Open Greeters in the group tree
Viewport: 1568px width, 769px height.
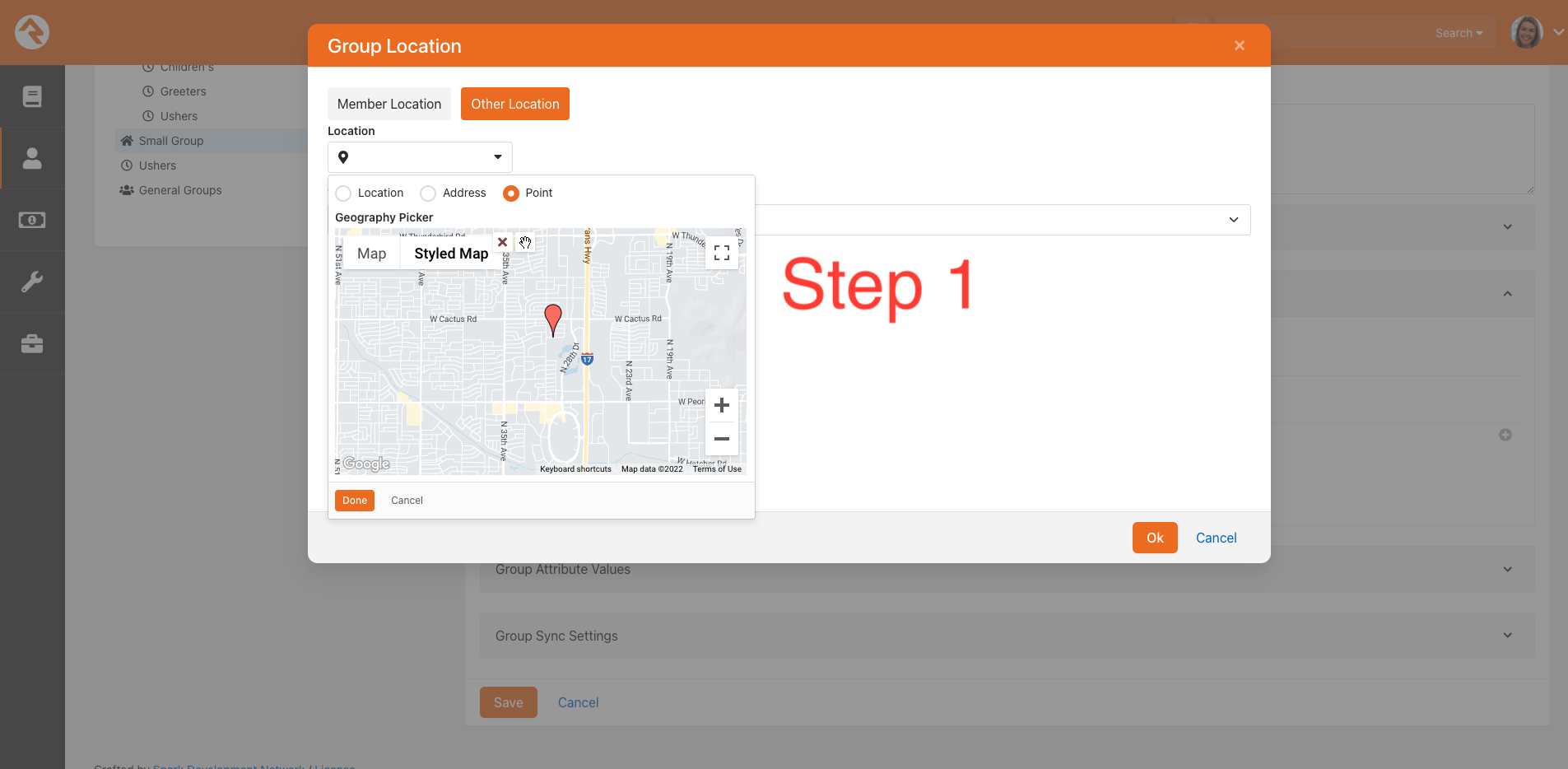click(183, 91)
